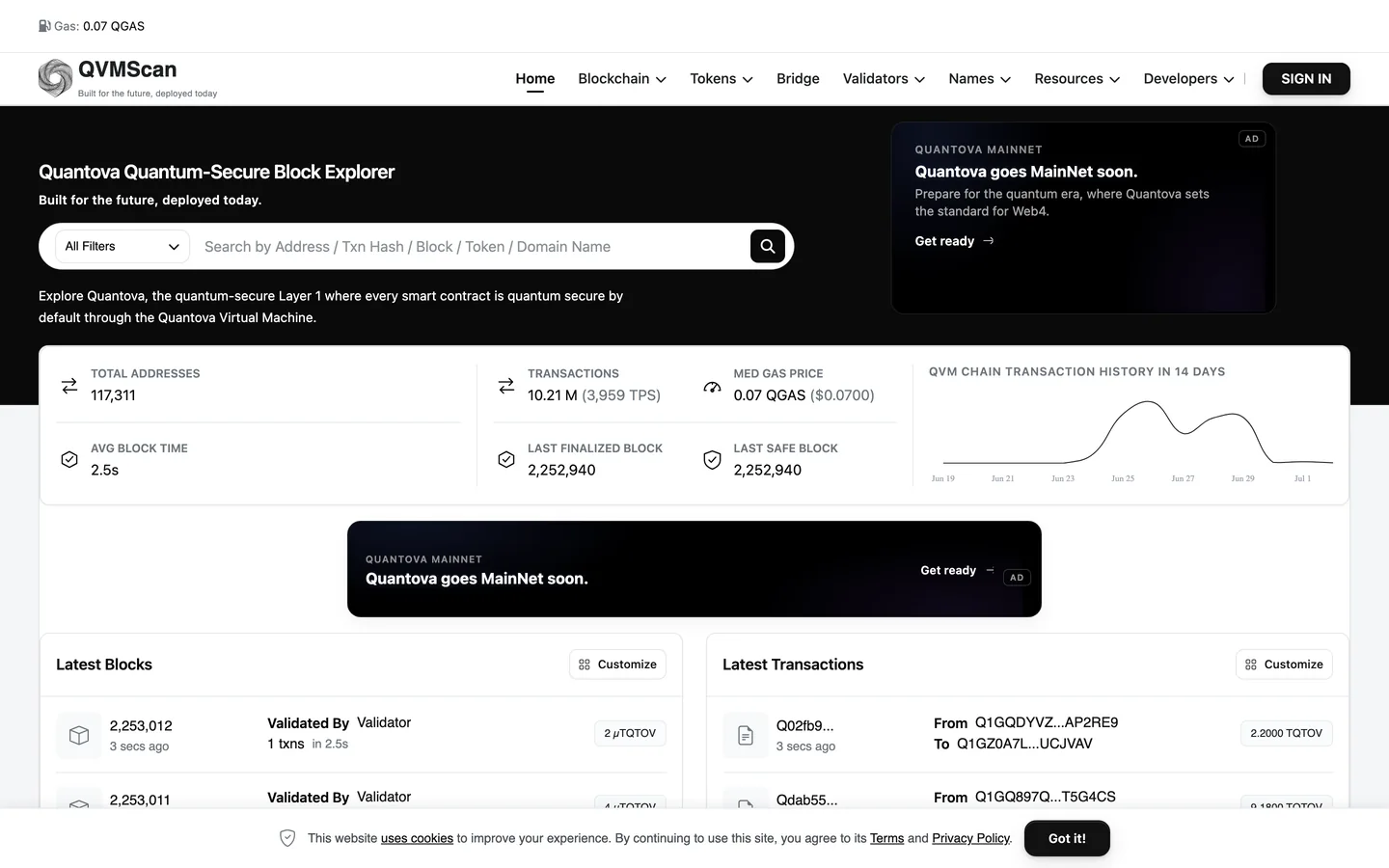Expand the Developers menu
The width and height of the screenshot is (1389, 868).
[x=1188, y=79]
